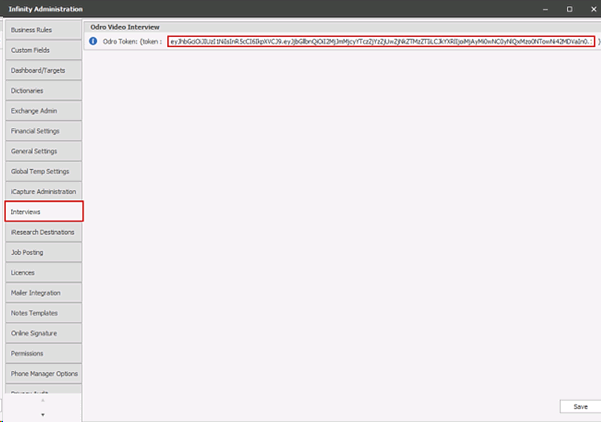The width and height of the screenshot is (601, 422).
Task: Open Mailer Integration settings
Action: click(42, 292)
